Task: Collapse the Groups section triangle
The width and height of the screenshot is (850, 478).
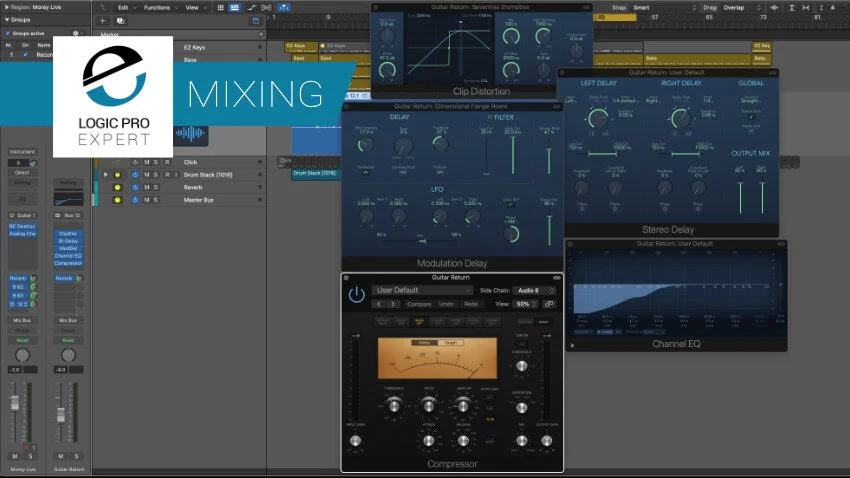Action: (7, 20)
